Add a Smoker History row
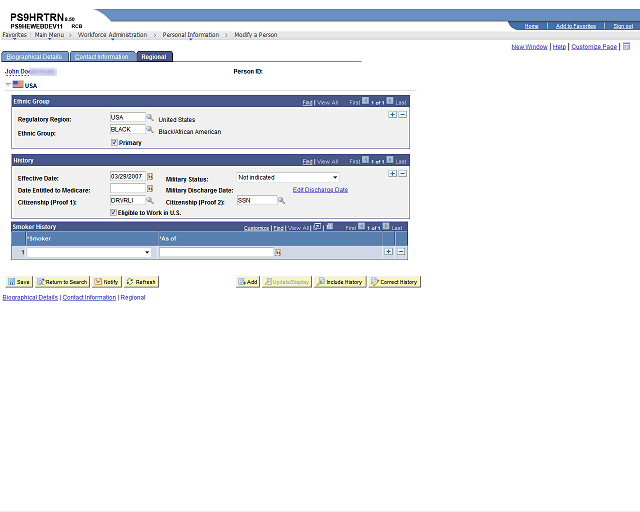 pyautogui.click(x=389, y=252)
